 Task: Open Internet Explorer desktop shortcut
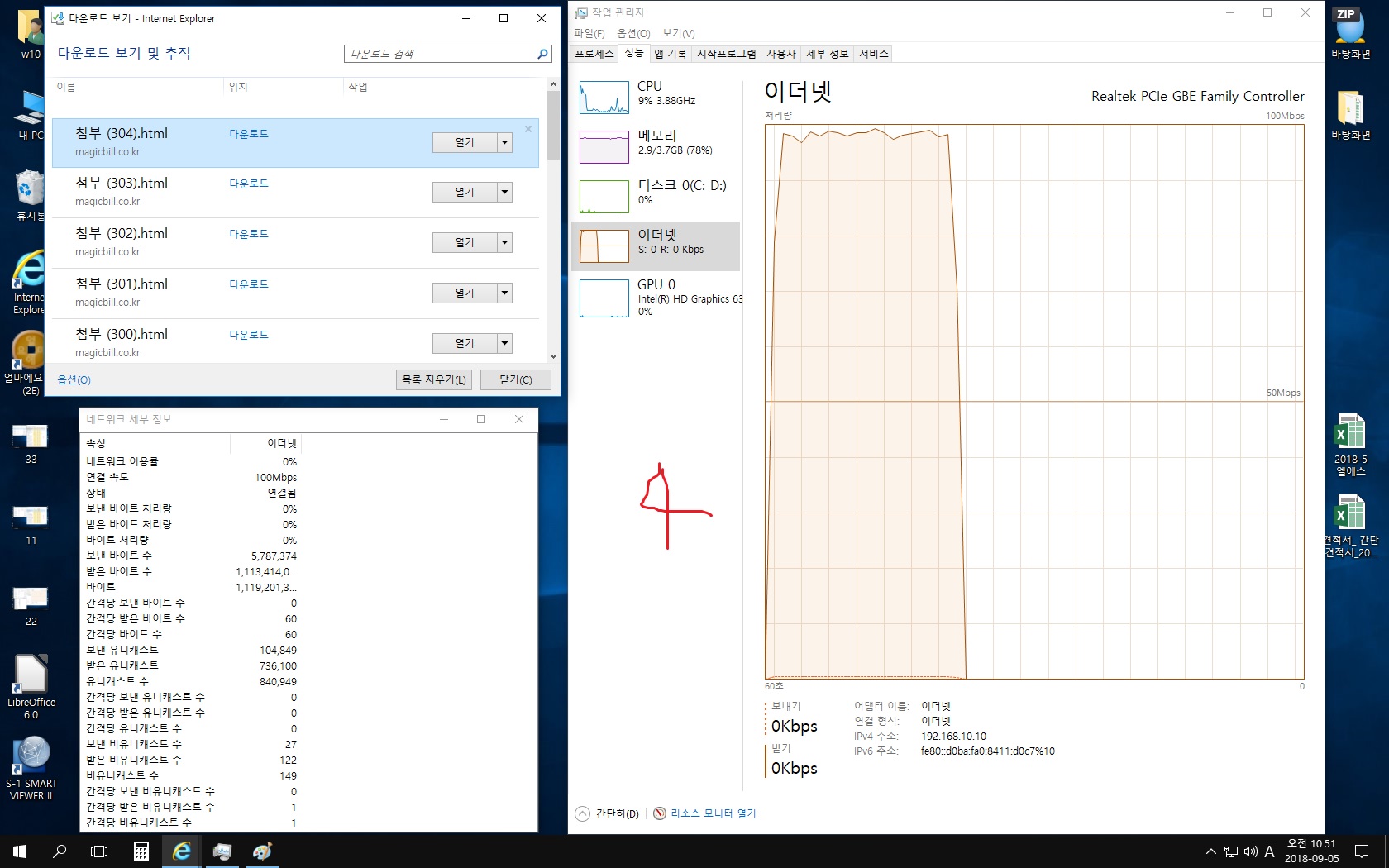click(30, 283)
